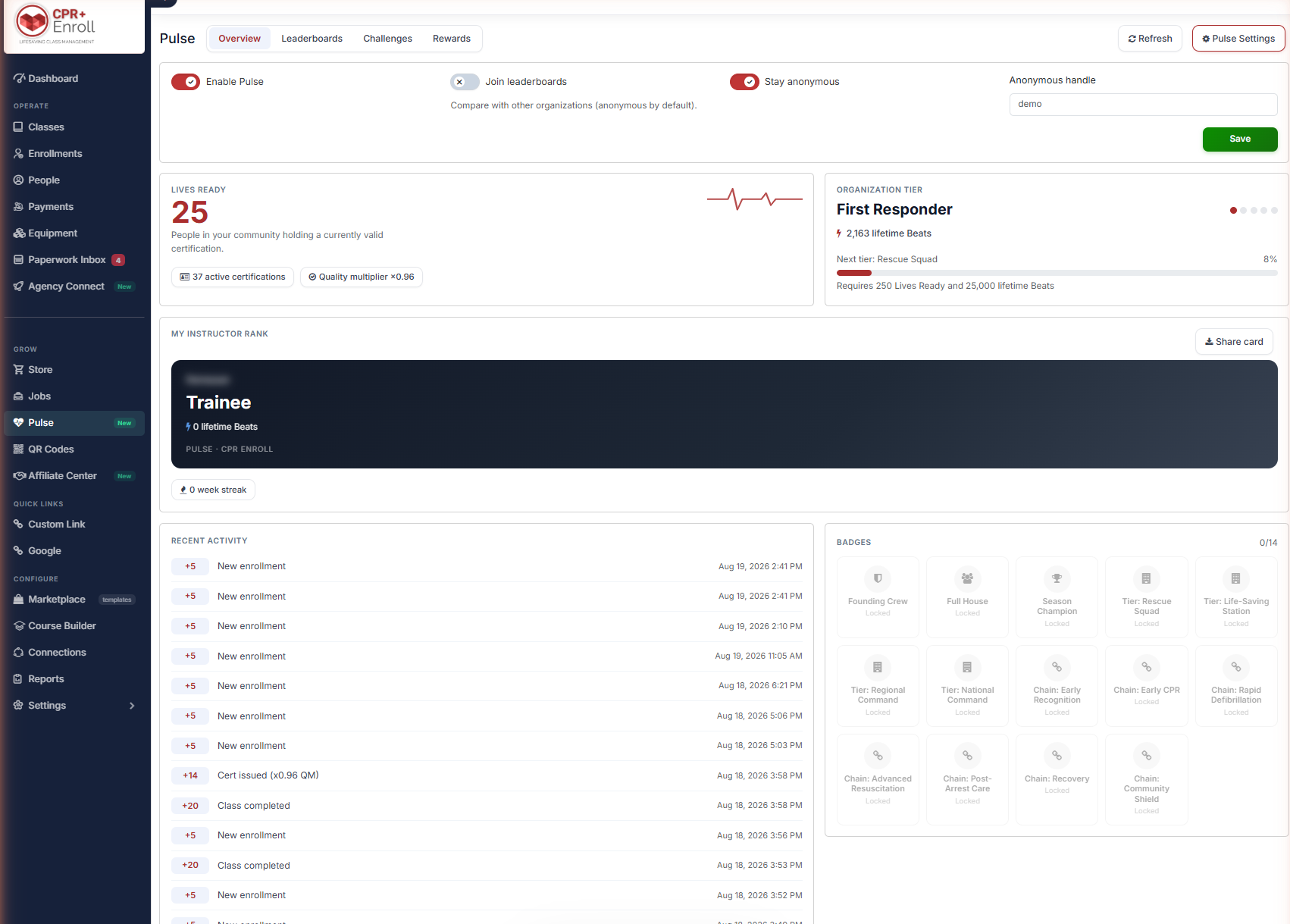This screenshot has height=924, width=1290.
Task: Click the QR Codes icon
Action: (x=19, y=449)
